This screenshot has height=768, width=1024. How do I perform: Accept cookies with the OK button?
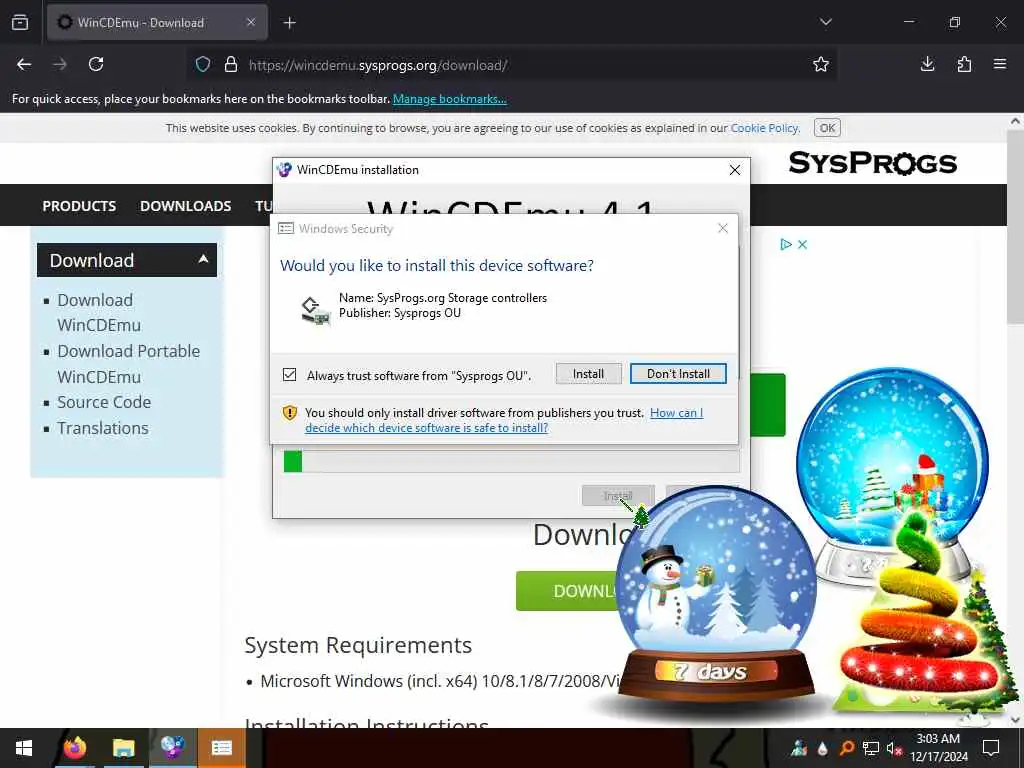click(827, 128)
